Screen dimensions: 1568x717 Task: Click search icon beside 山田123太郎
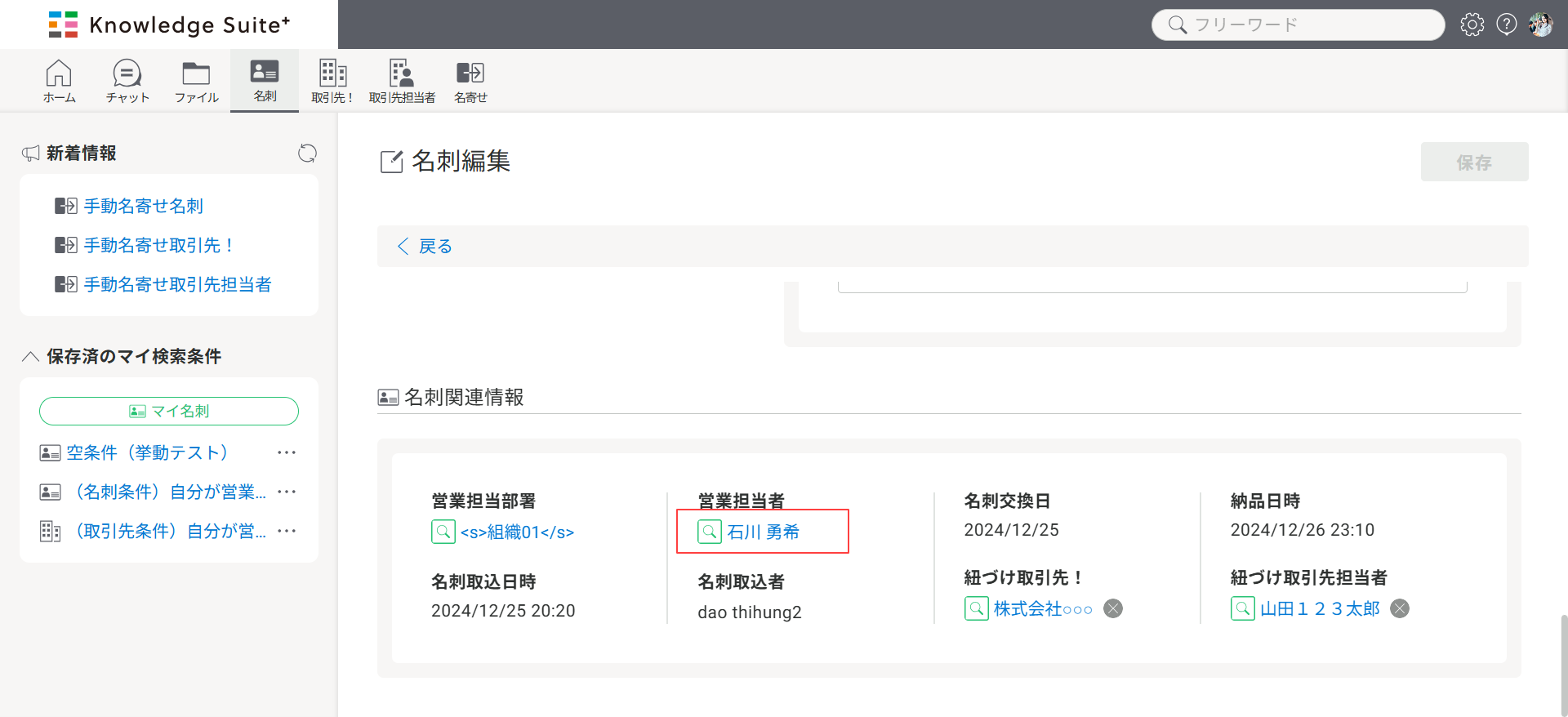tap(1243, 608)
